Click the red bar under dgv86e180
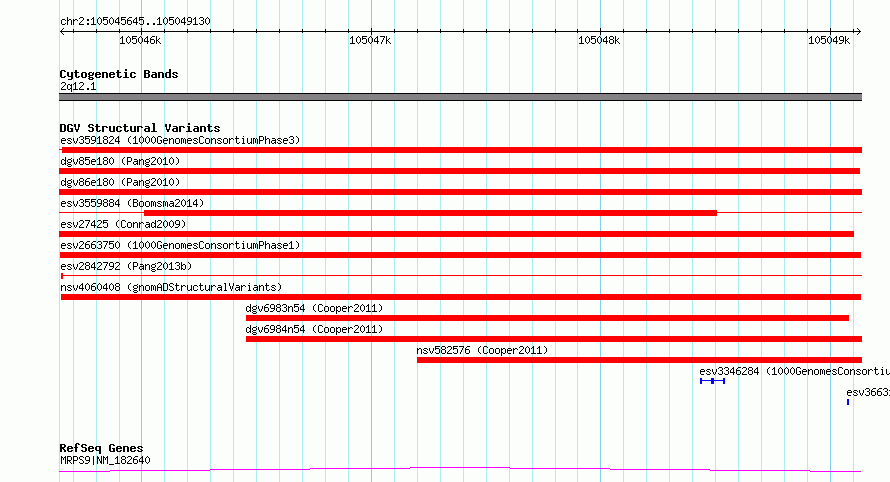The height and width of the screenshot is (482, 890). 461,192
